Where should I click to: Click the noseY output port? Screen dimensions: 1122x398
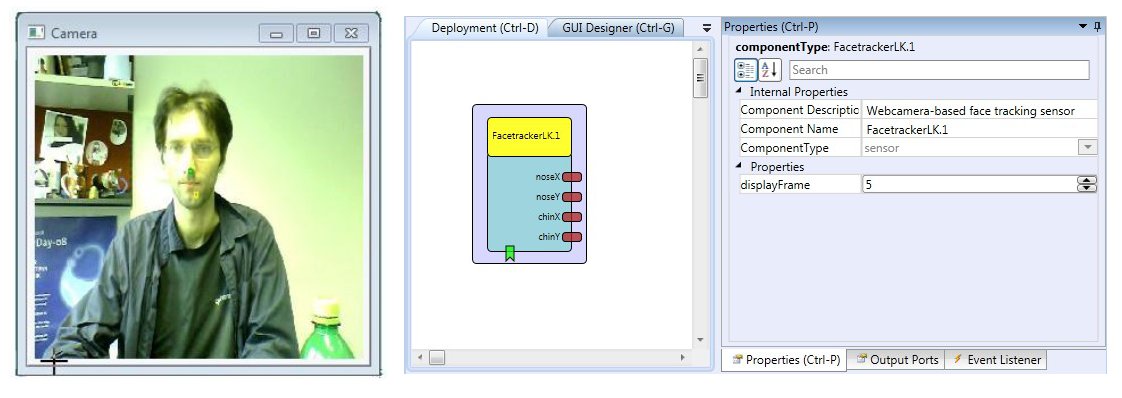[x=572, y=197]
